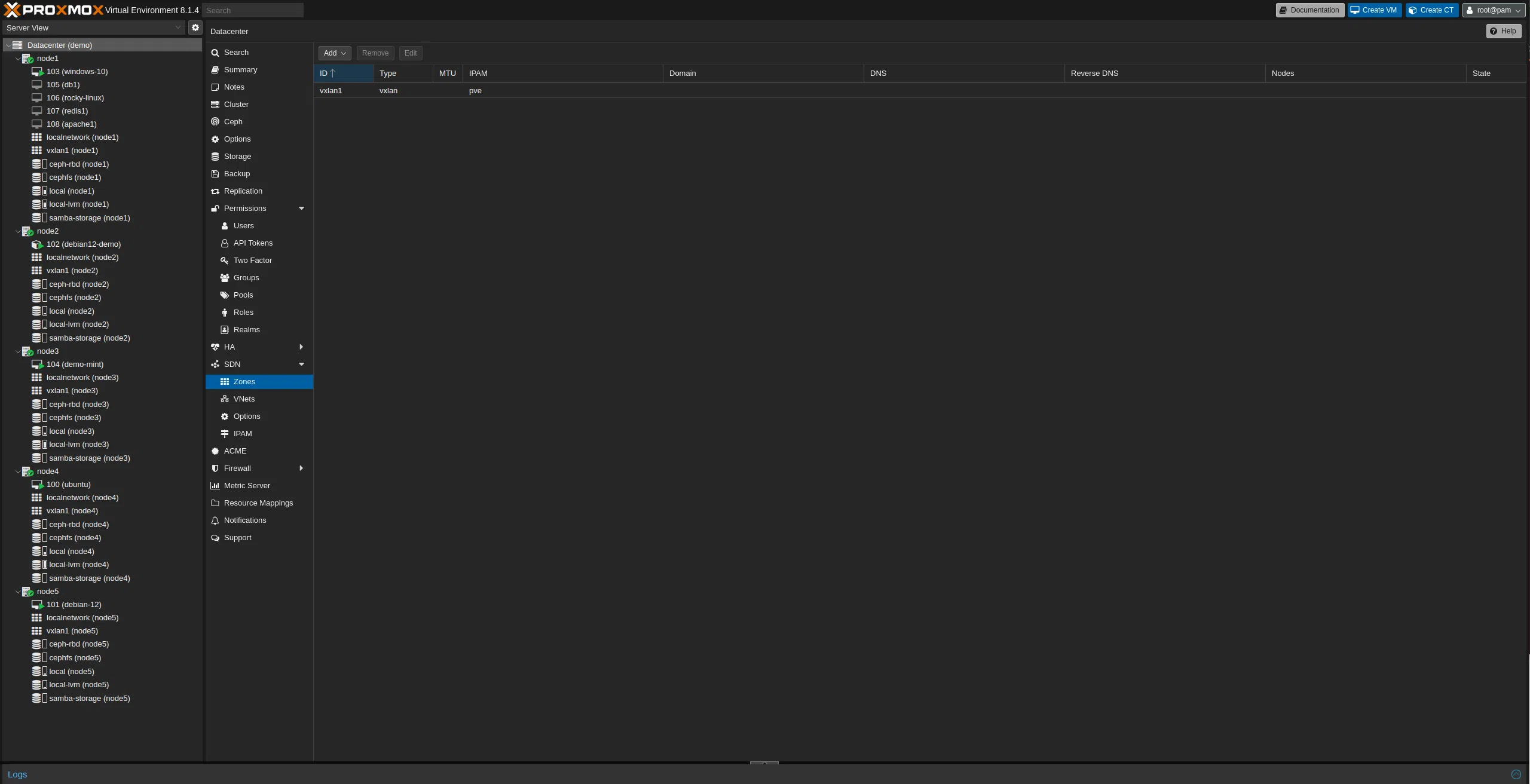Open the logs panel expand icon
The height and width of the screenshot is (784, 1530).
(x=1516, y=774)
